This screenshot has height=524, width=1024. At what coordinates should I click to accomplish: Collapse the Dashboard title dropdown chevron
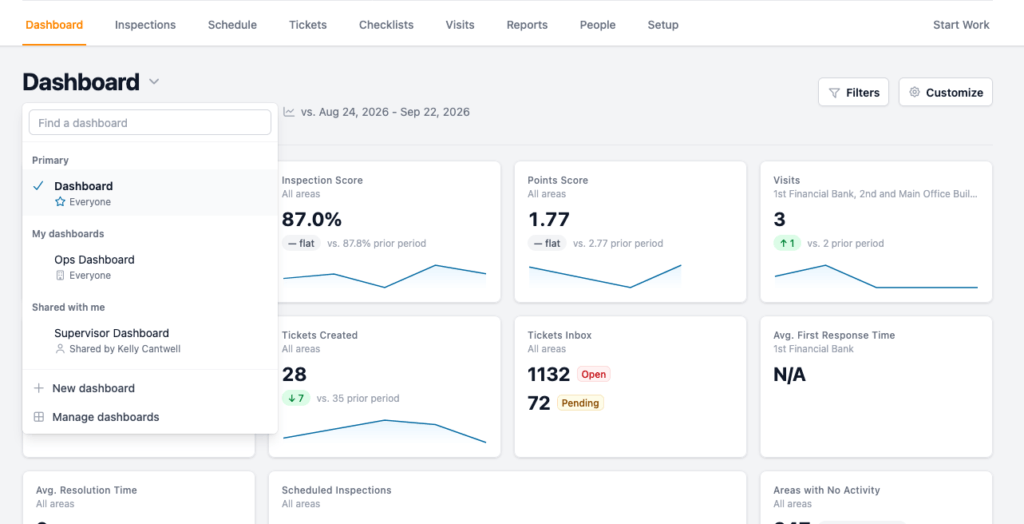pos(154,82)
